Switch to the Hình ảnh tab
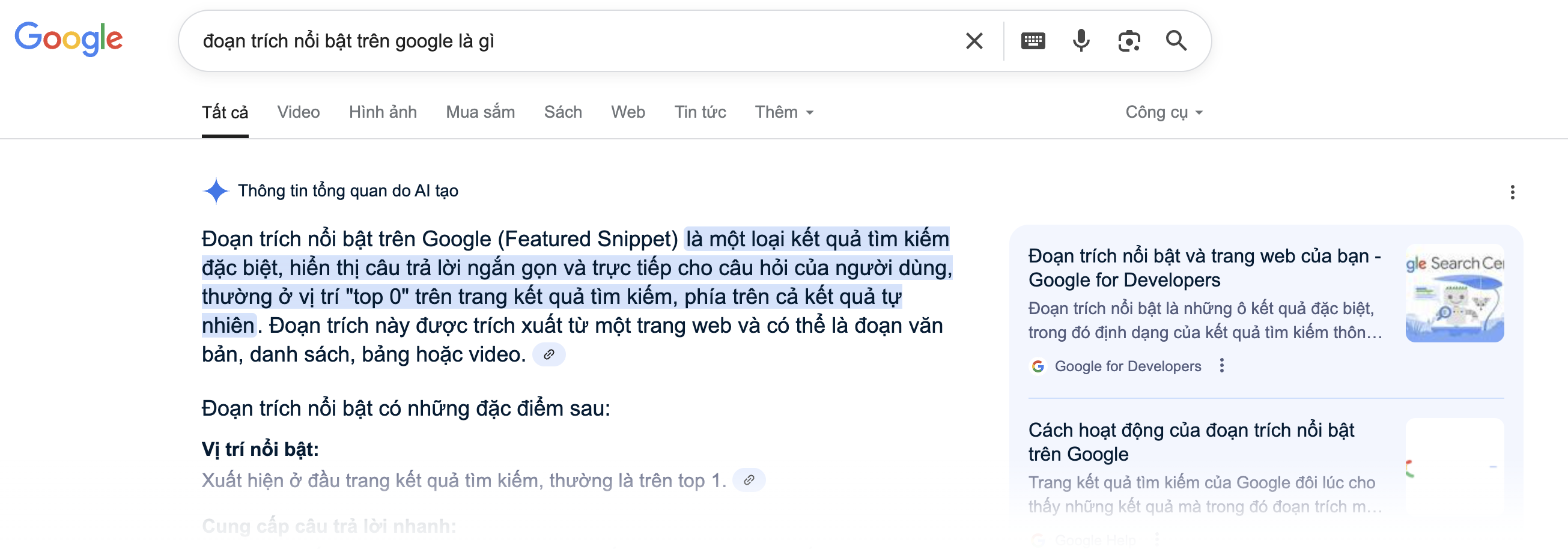The image size is (1568, 549). point(383,112)
